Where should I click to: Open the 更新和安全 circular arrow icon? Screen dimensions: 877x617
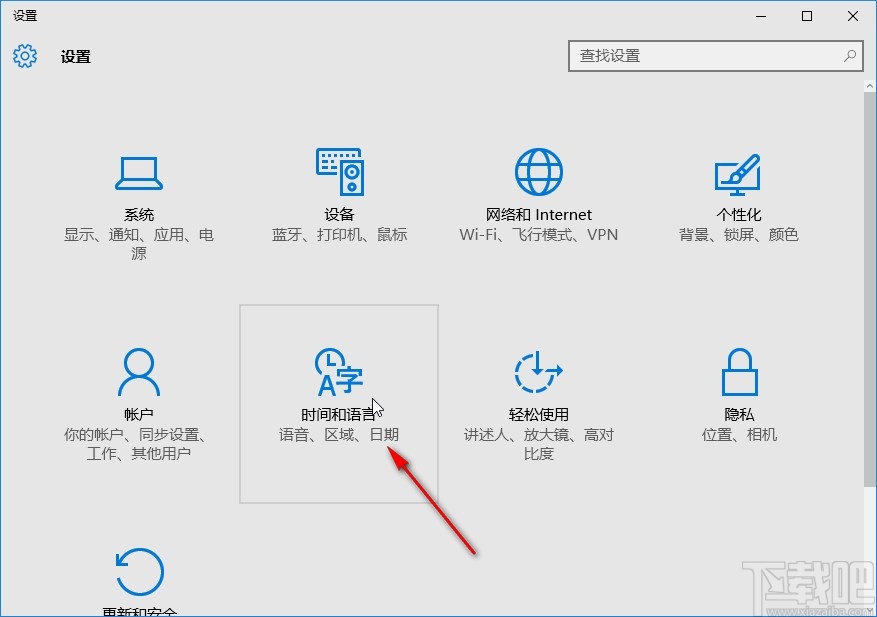pos(139,570)
